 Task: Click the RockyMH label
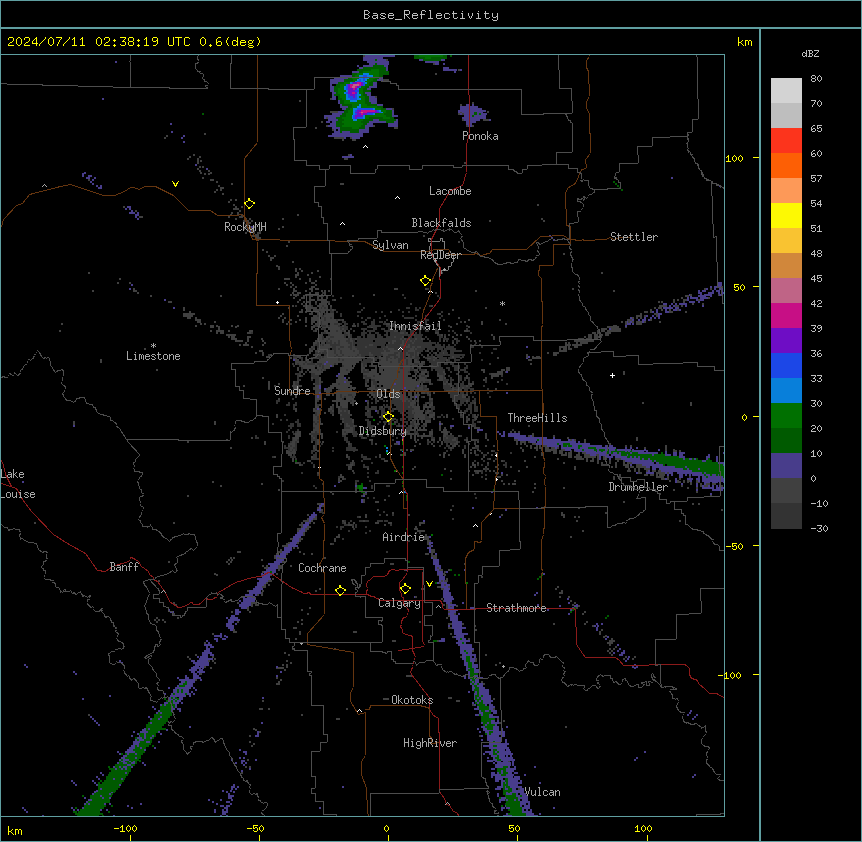(245, 227)
